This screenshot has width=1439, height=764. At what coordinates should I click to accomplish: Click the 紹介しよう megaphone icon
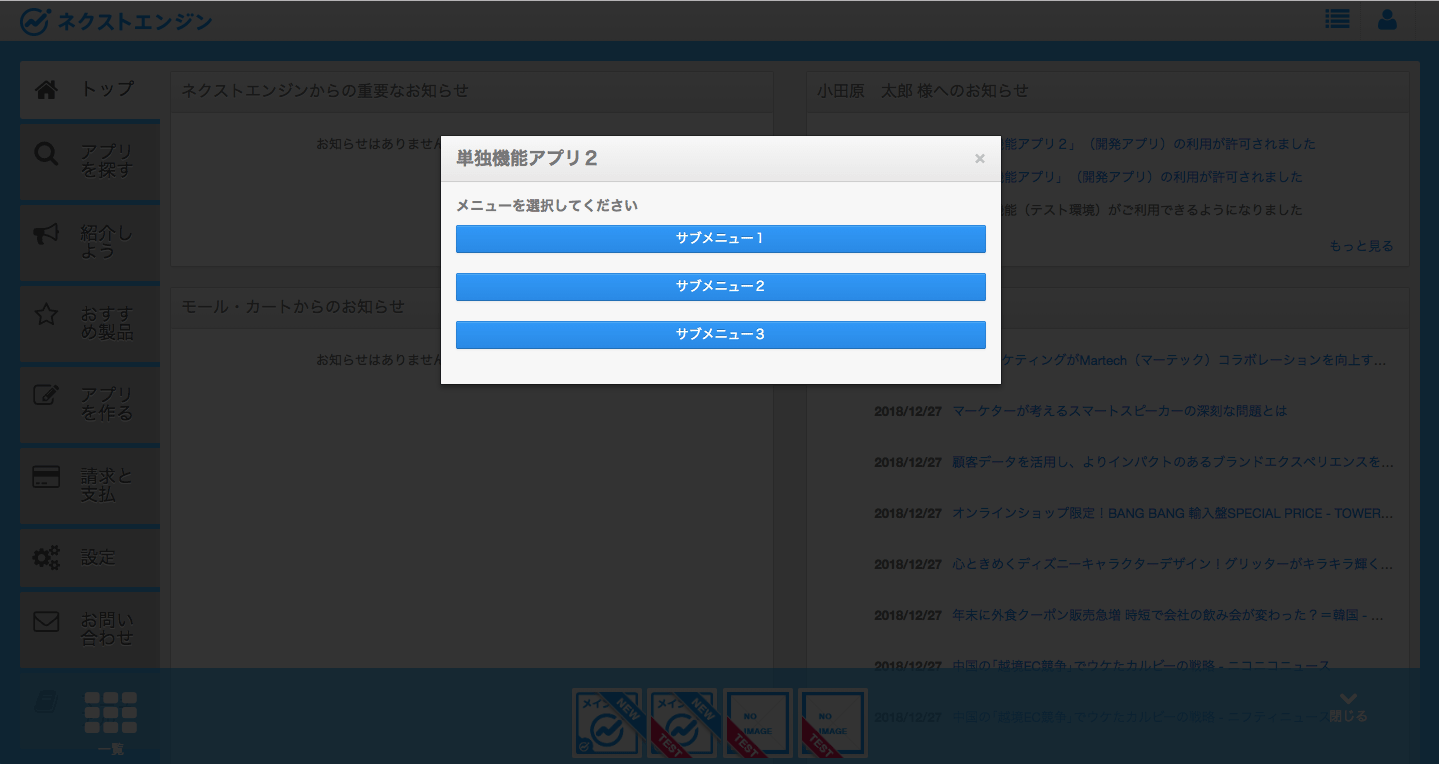[47, 234]
